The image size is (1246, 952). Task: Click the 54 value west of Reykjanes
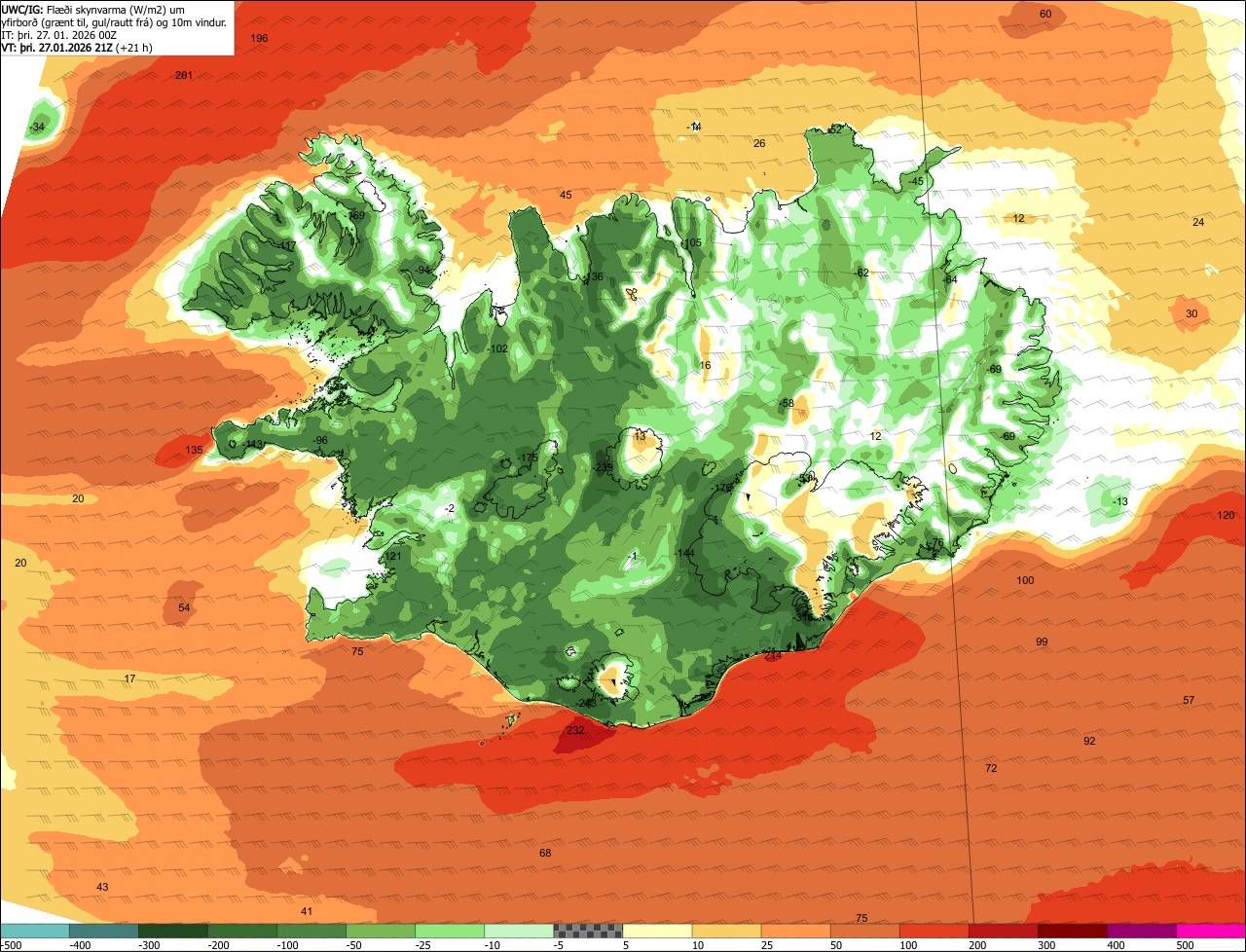point(184,607)
